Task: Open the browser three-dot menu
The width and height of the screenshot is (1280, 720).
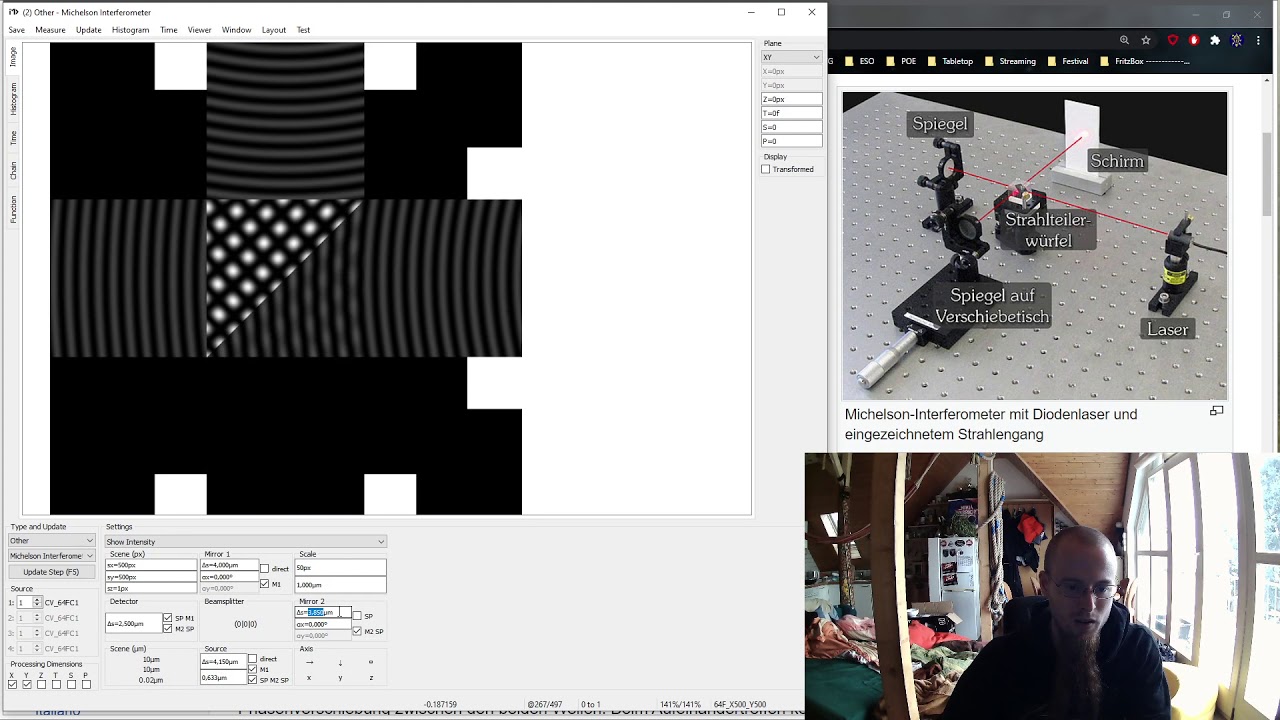Action: 1259,40
